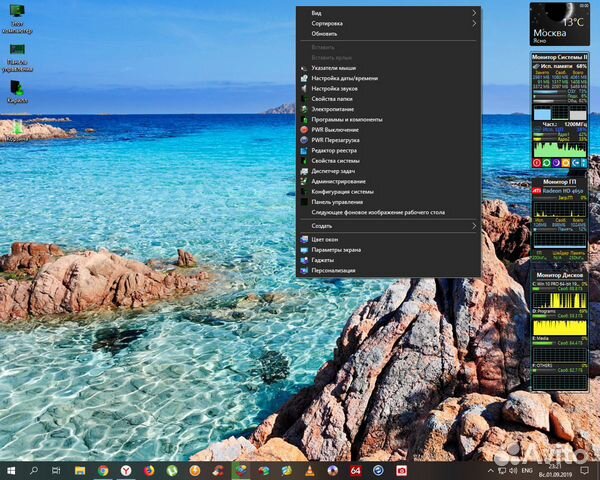Open the notification center icon
The image size is (600, 480).
[584, 470]
